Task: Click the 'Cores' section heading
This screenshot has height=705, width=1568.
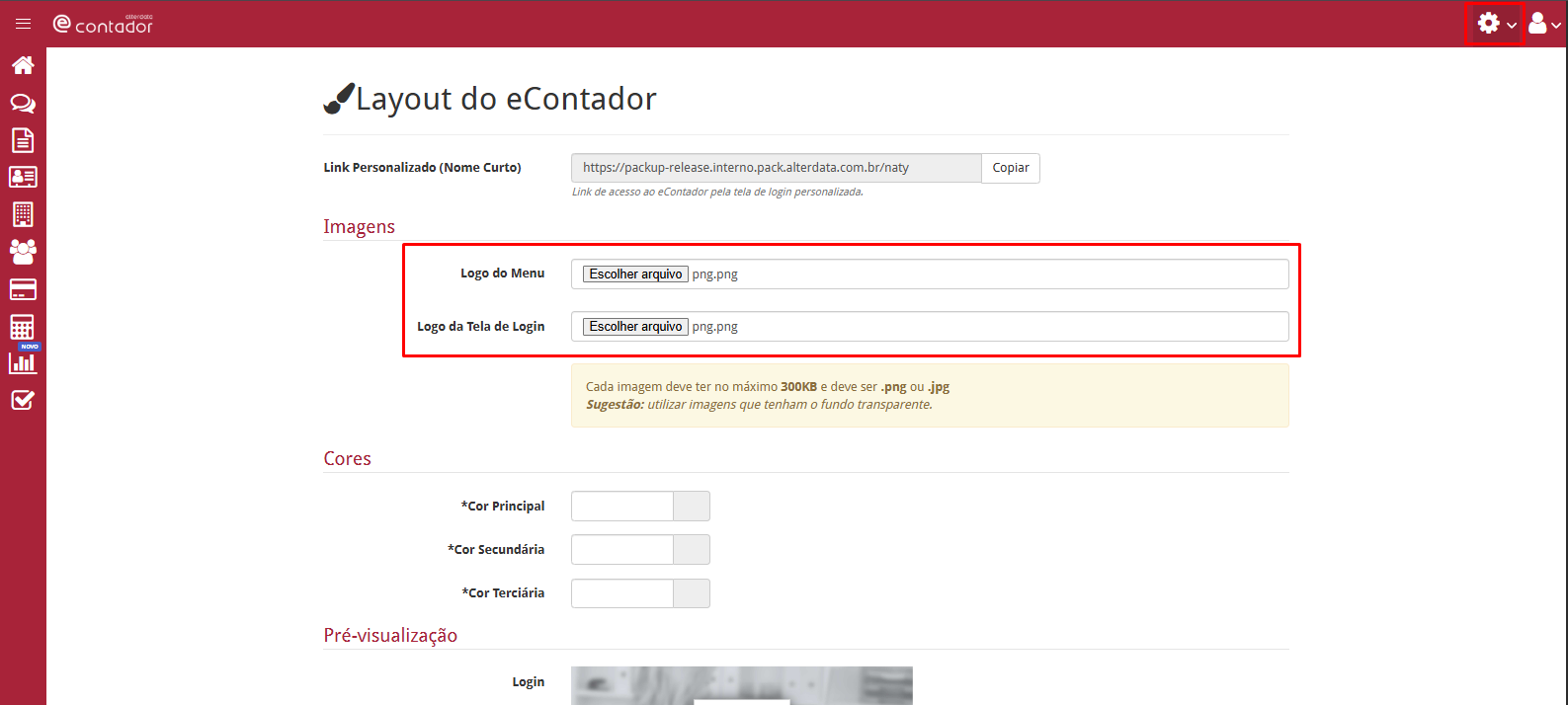Action: click(348, 459)
